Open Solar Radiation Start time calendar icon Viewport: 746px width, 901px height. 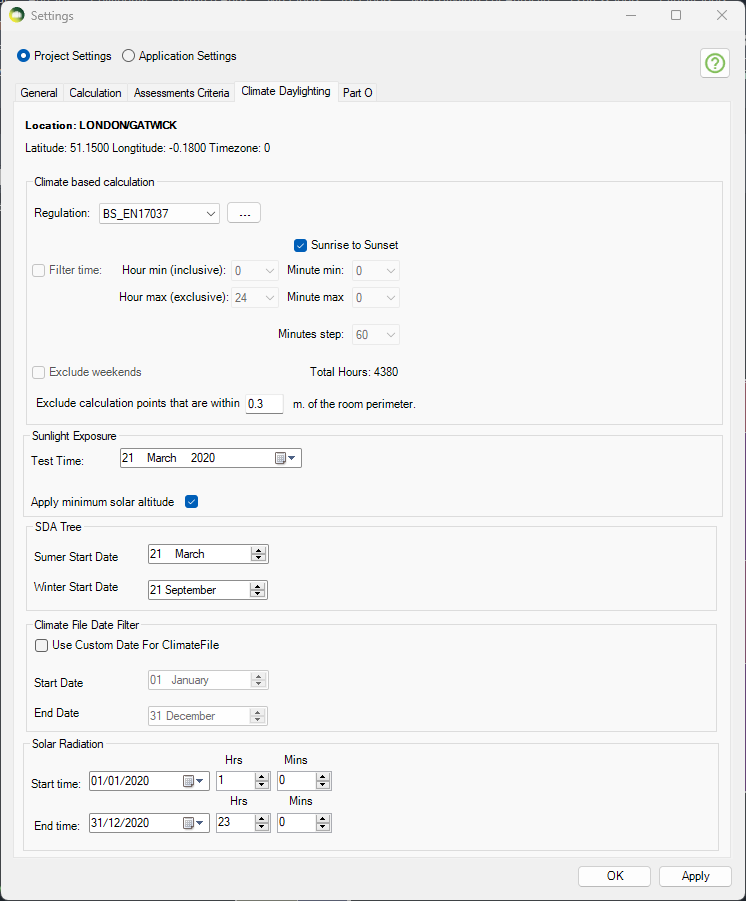(x=193, y=781)
